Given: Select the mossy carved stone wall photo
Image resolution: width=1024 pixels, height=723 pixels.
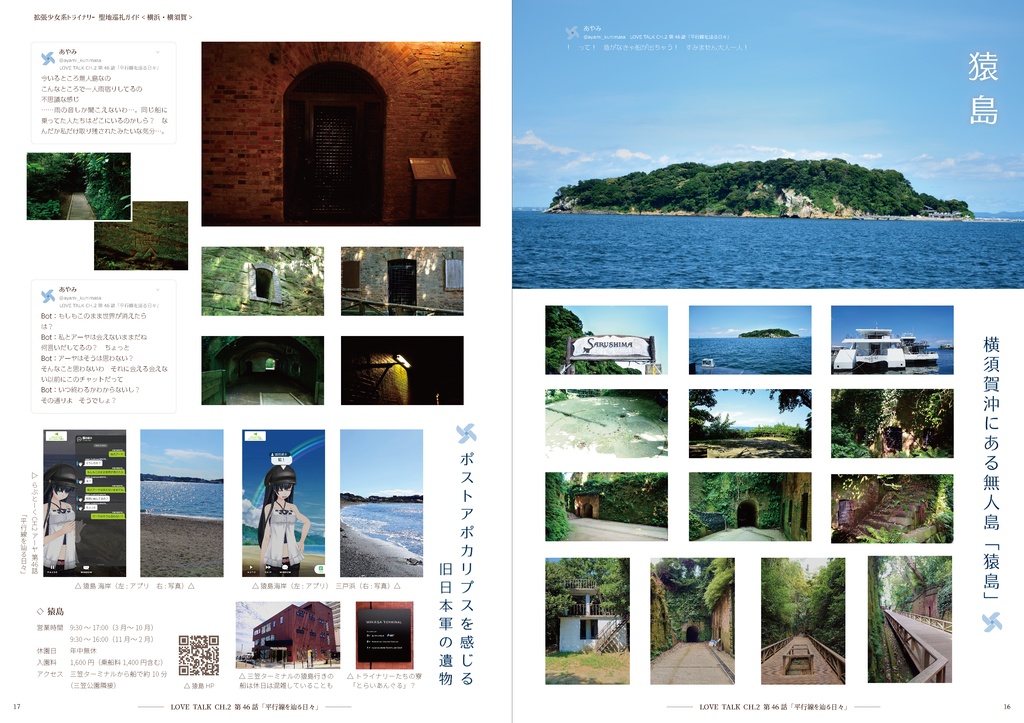Looking at the screenshot, I should click(141, 236).
